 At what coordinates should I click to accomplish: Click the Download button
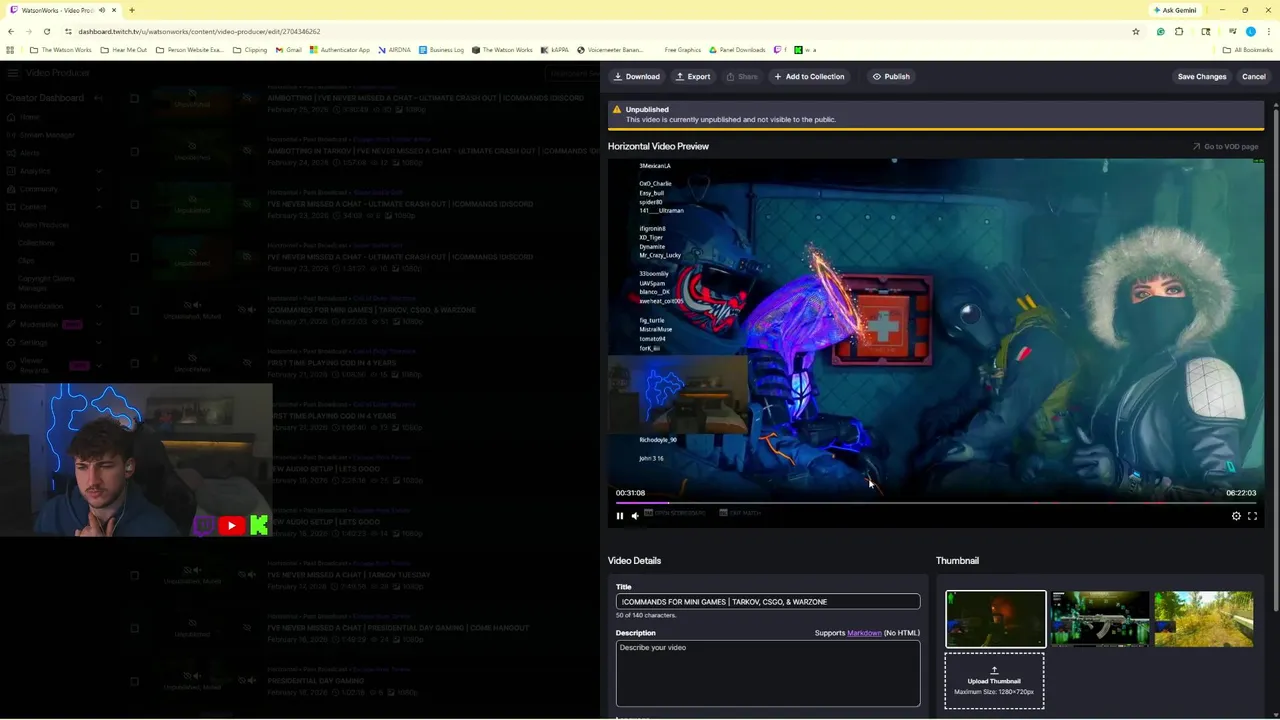637,76
